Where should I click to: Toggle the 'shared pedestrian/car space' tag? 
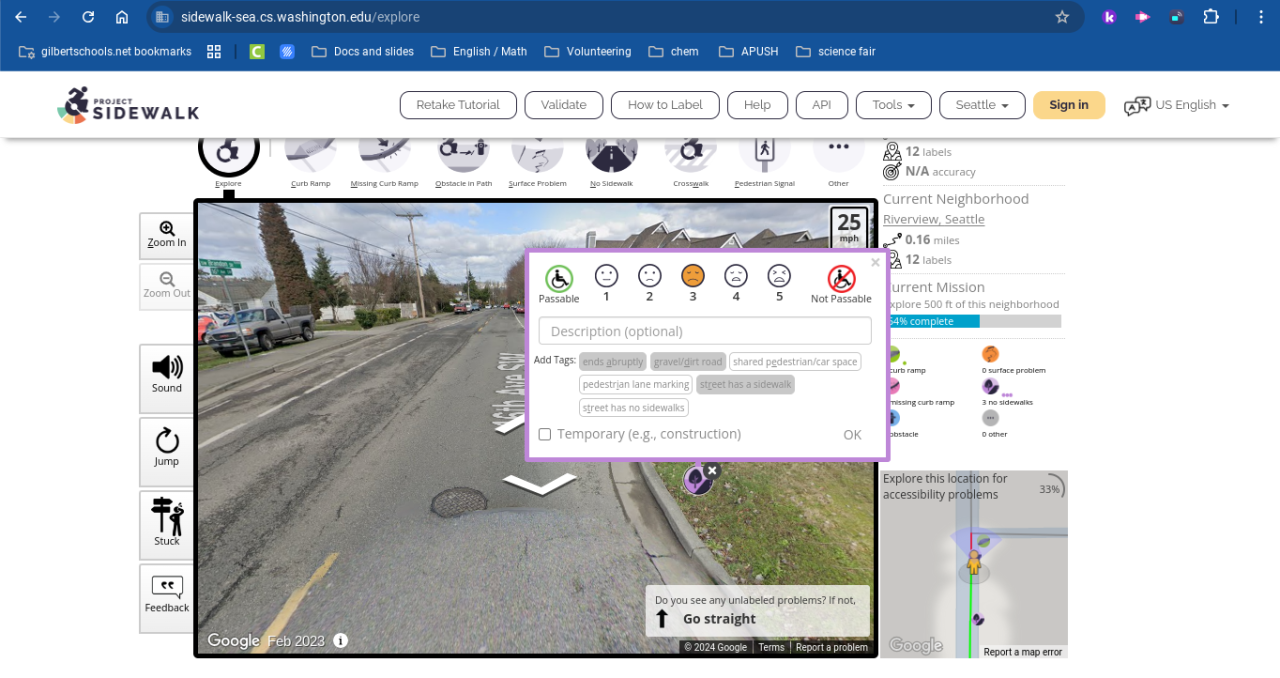(x=795, y=362)
